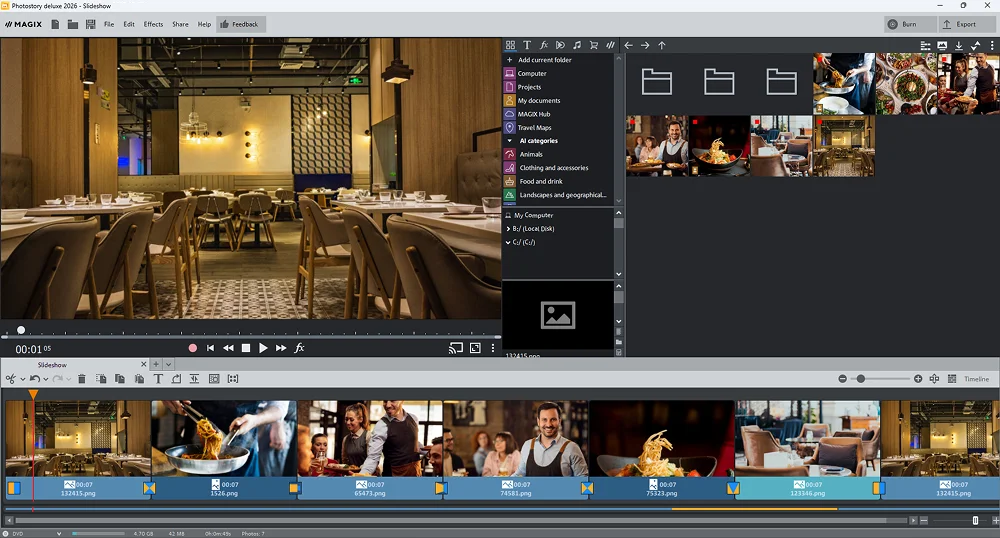Viewport: 1000px width, 538px height.
Task: Open the Share menu
Action: pyautogui.click(x=180, y=24)
